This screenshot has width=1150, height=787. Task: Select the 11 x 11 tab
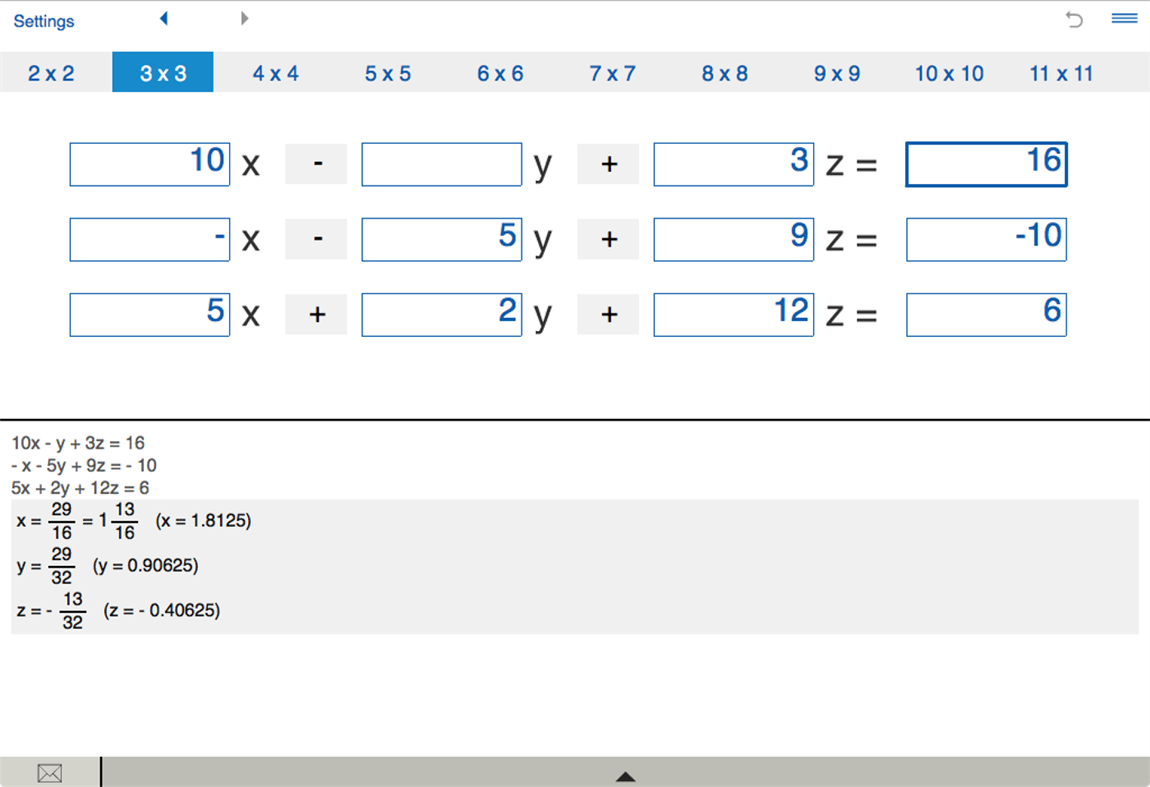coord(1061,71)
